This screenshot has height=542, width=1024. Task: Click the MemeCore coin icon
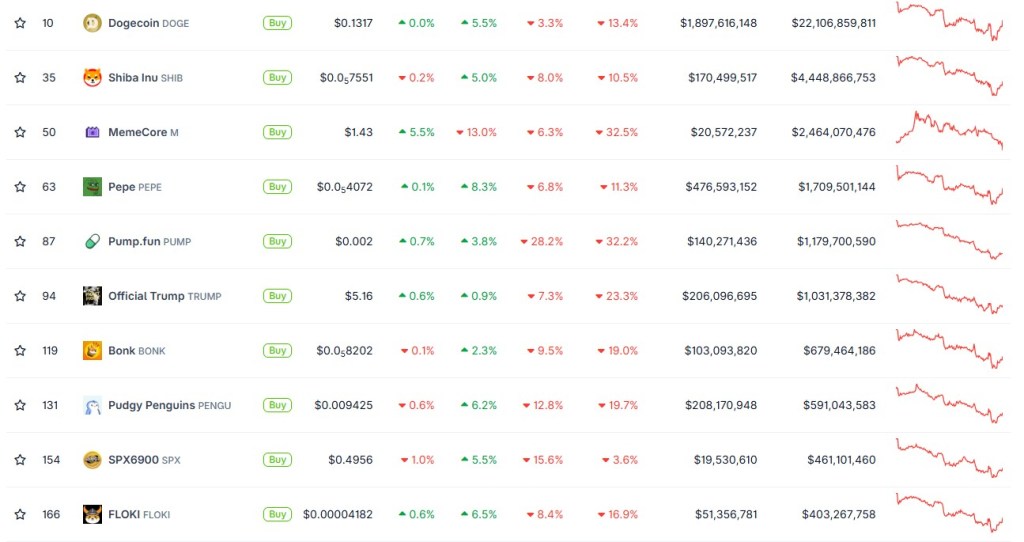click(92, 132)
